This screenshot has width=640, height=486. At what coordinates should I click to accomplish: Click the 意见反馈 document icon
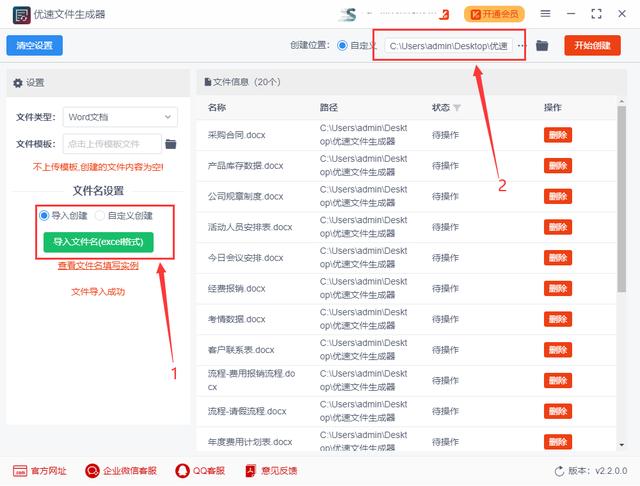(250, 471)
